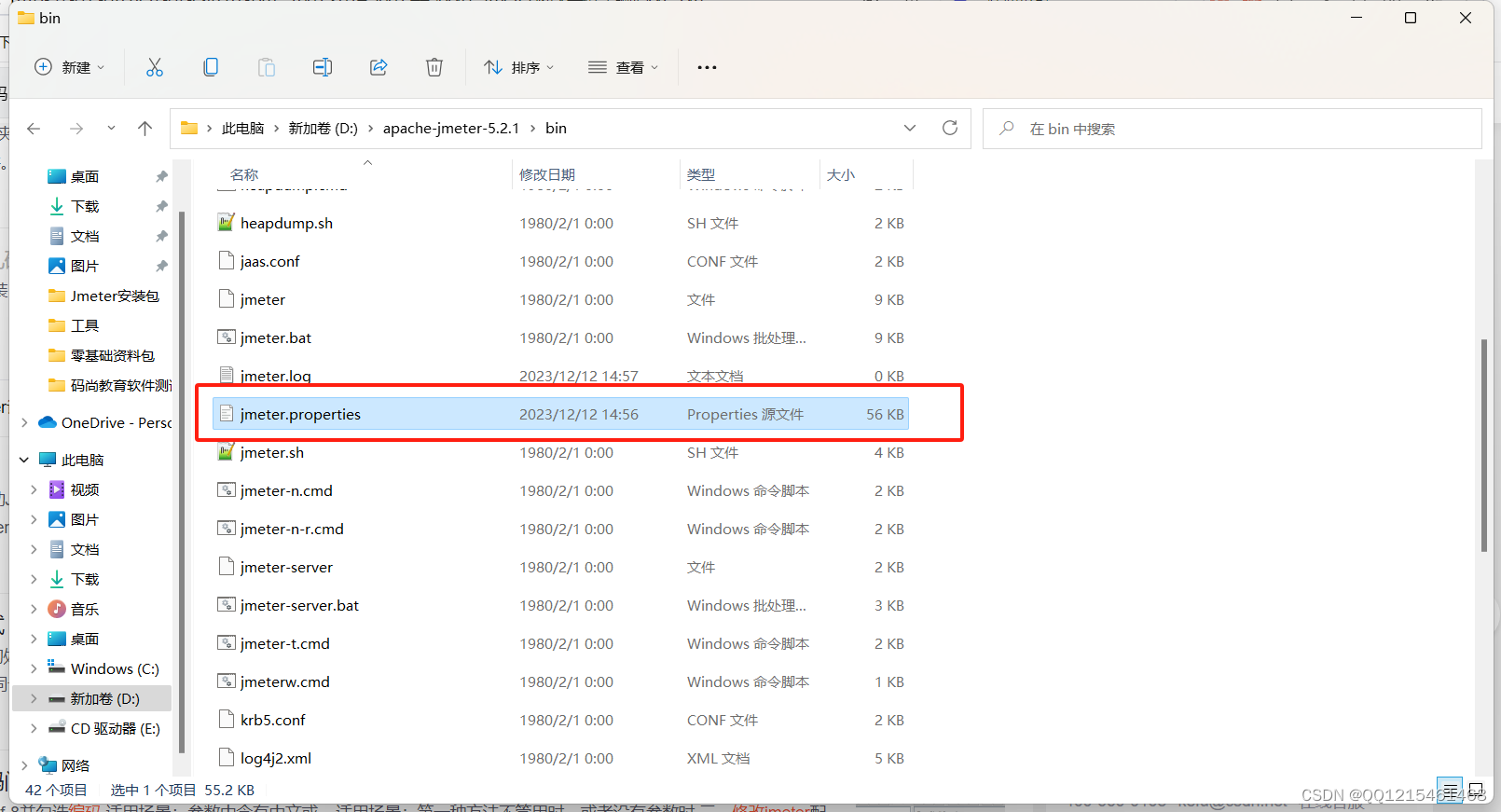
Task: Expand the address bar history dropdown
Action: (910, 129)
